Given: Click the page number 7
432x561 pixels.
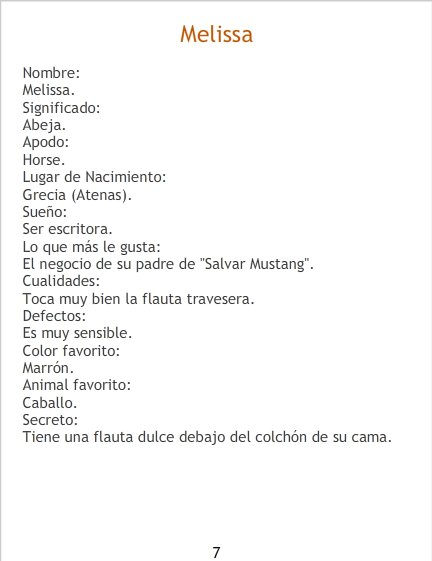Looking at the screenshot, I should 216,552.
